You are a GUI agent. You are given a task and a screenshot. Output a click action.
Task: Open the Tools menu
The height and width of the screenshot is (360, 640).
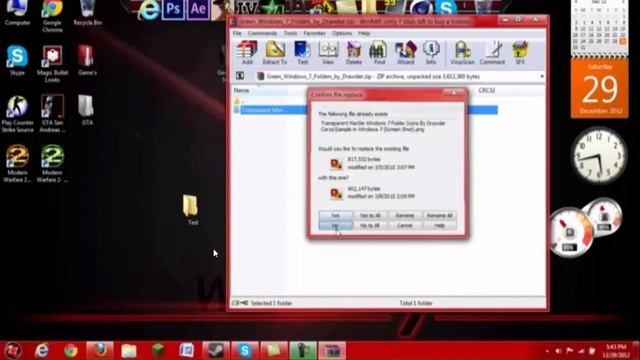coord(290,33)
